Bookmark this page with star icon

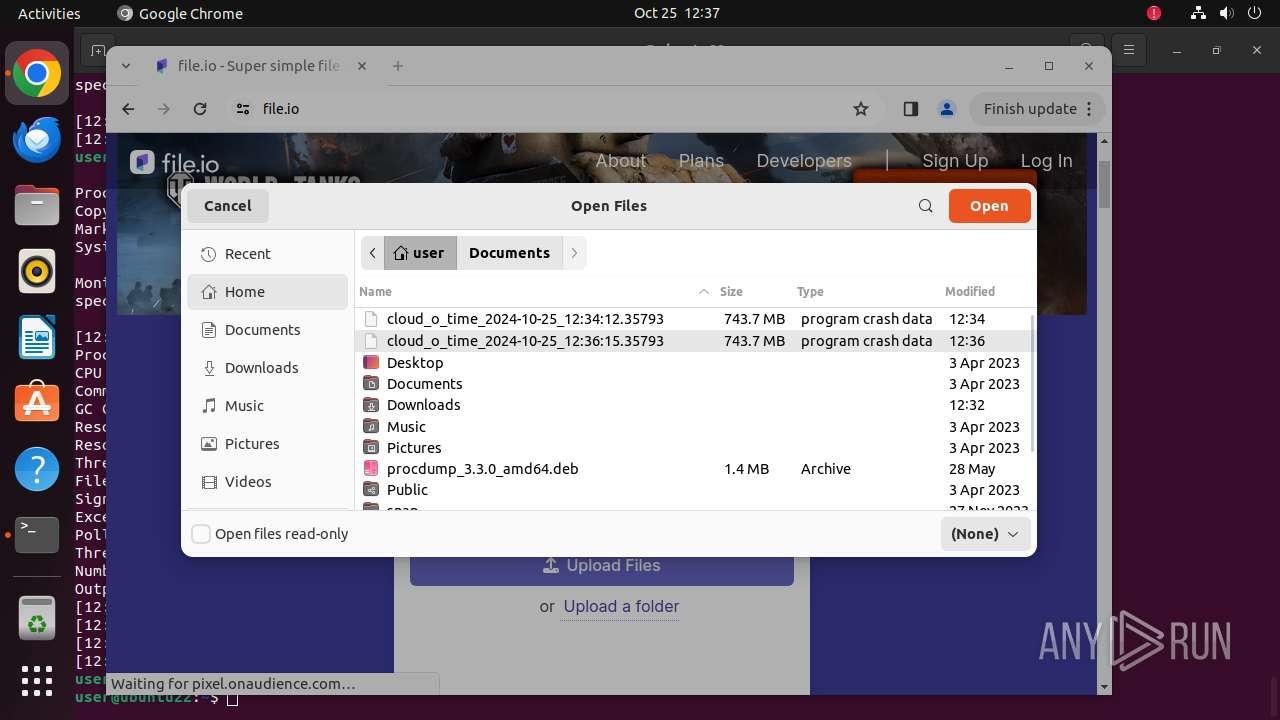pos(861,109)
